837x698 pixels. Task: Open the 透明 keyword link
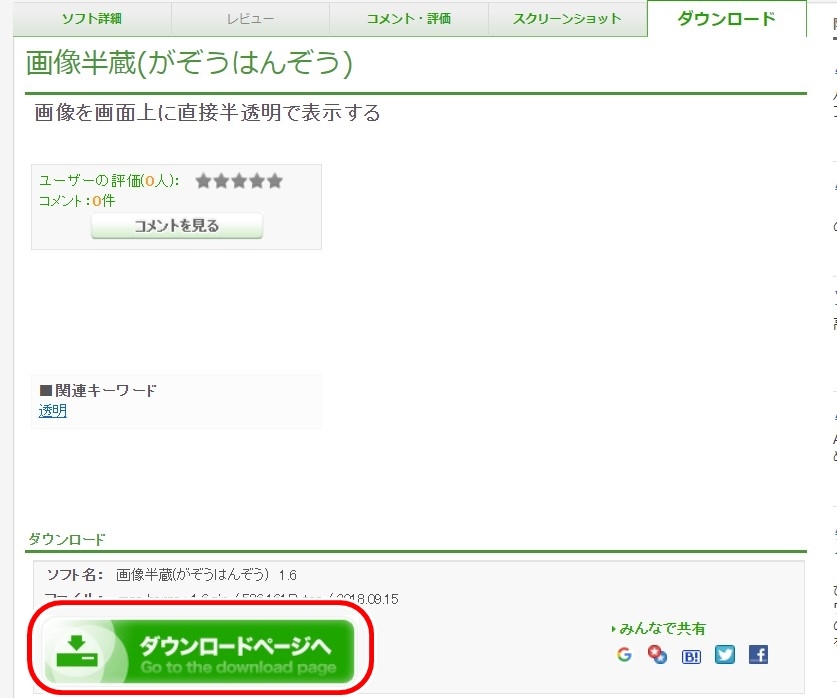tap(53, 411)
